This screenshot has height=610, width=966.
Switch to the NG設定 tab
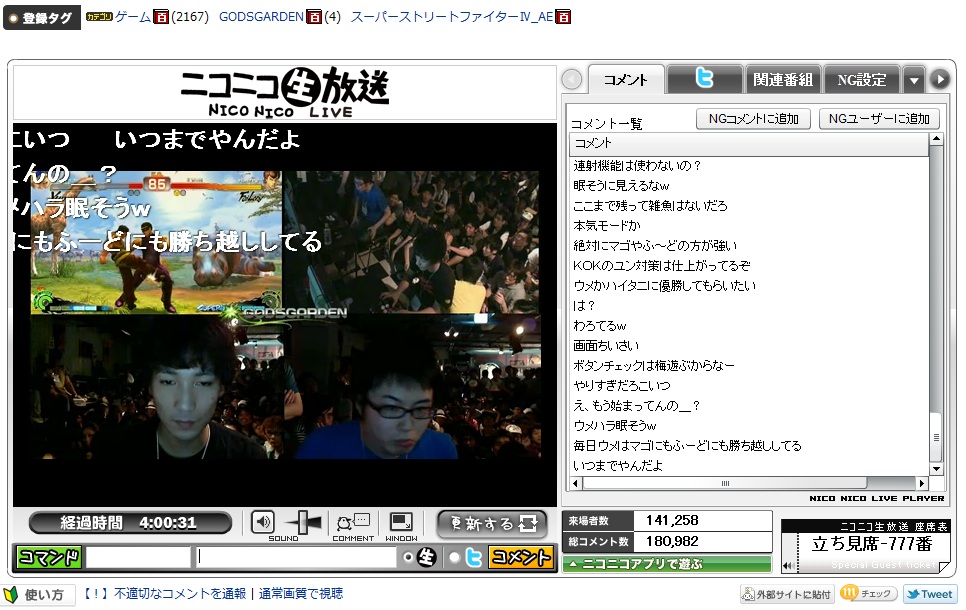(x=861, y=79)
